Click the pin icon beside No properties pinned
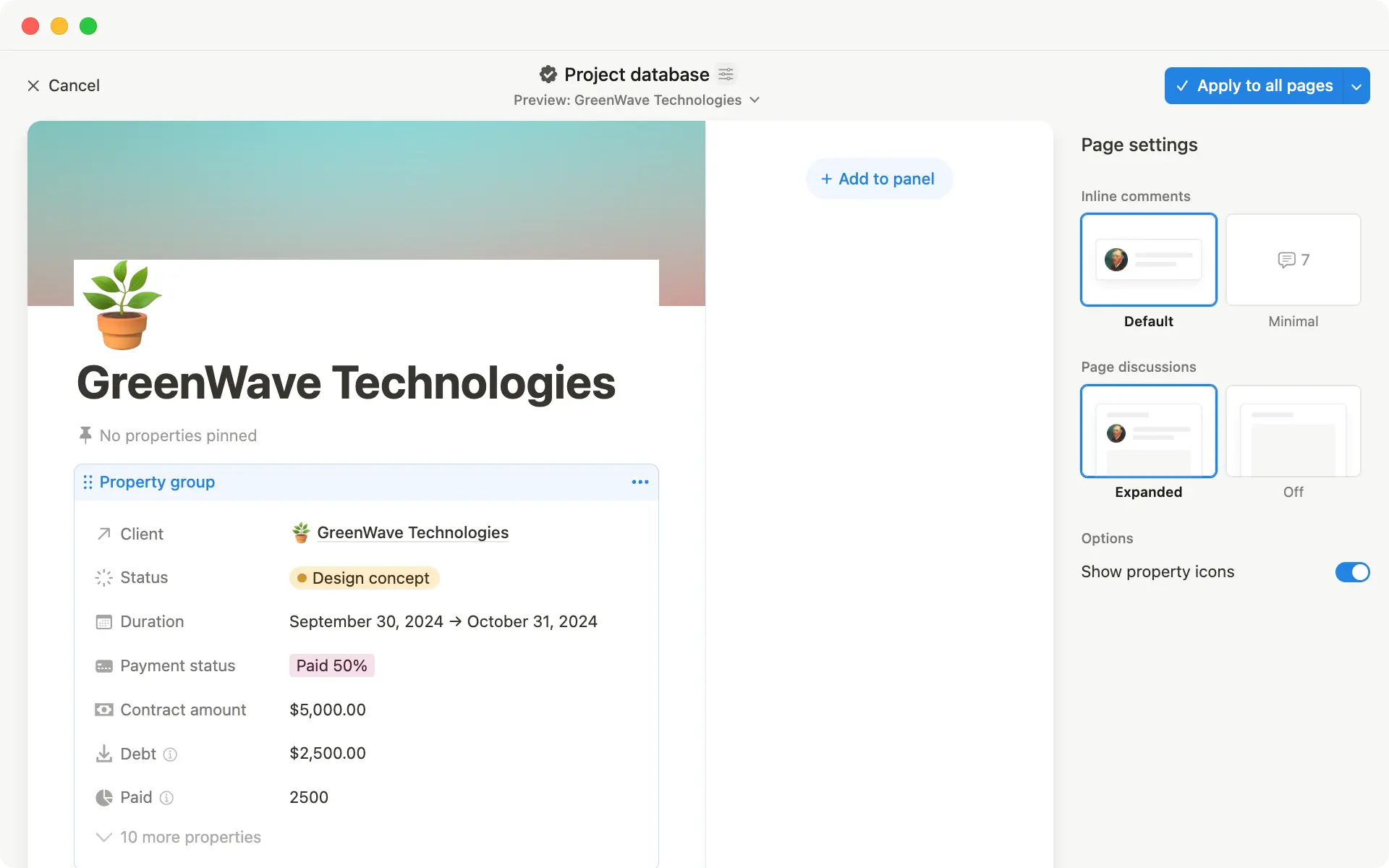Screen dimensions: 1389x868 (x=85, y=435)
